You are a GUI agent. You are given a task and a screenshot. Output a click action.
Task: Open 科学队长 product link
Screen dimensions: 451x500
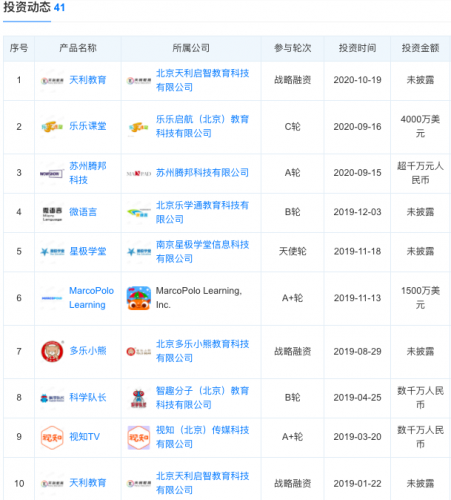pos(88,397)
